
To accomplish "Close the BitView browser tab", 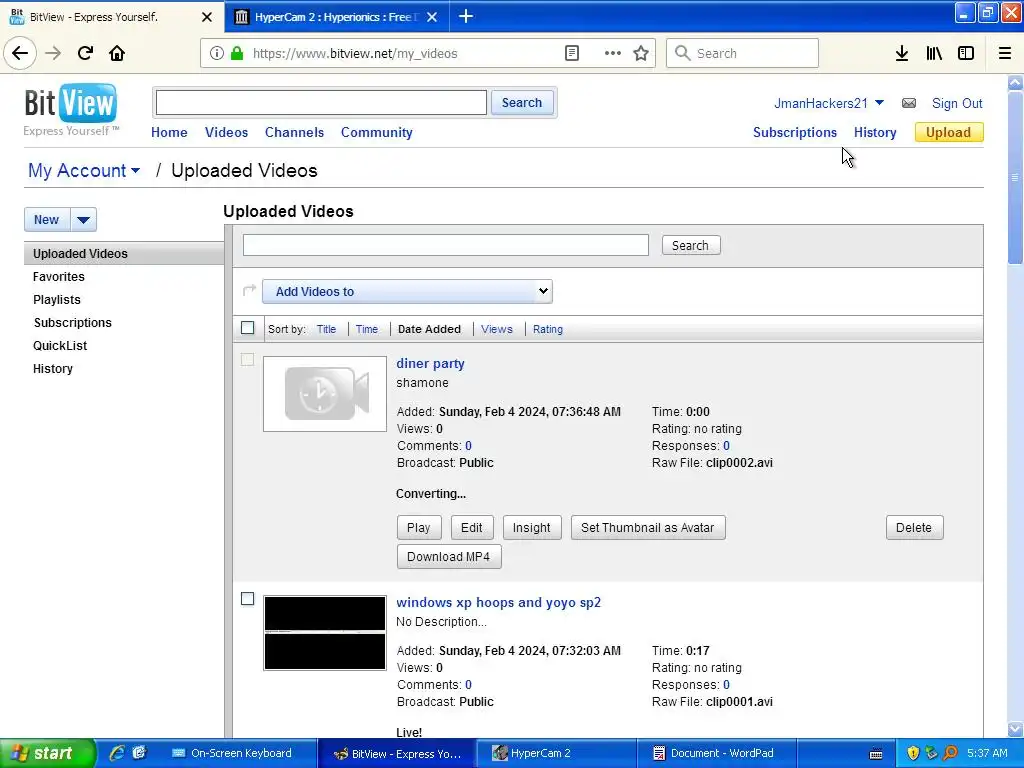I will click(x=207, y=17).
